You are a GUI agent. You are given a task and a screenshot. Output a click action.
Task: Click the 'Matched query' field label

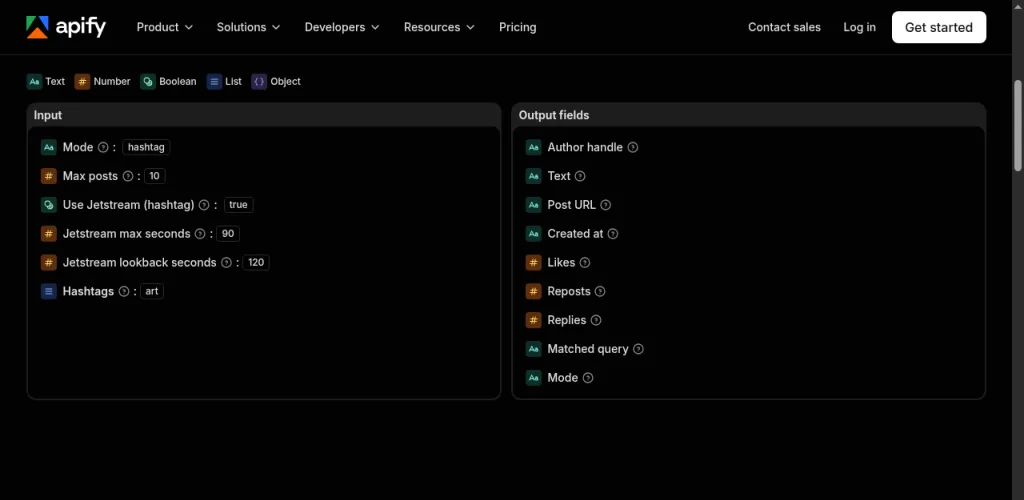click(x=588, y=349)
